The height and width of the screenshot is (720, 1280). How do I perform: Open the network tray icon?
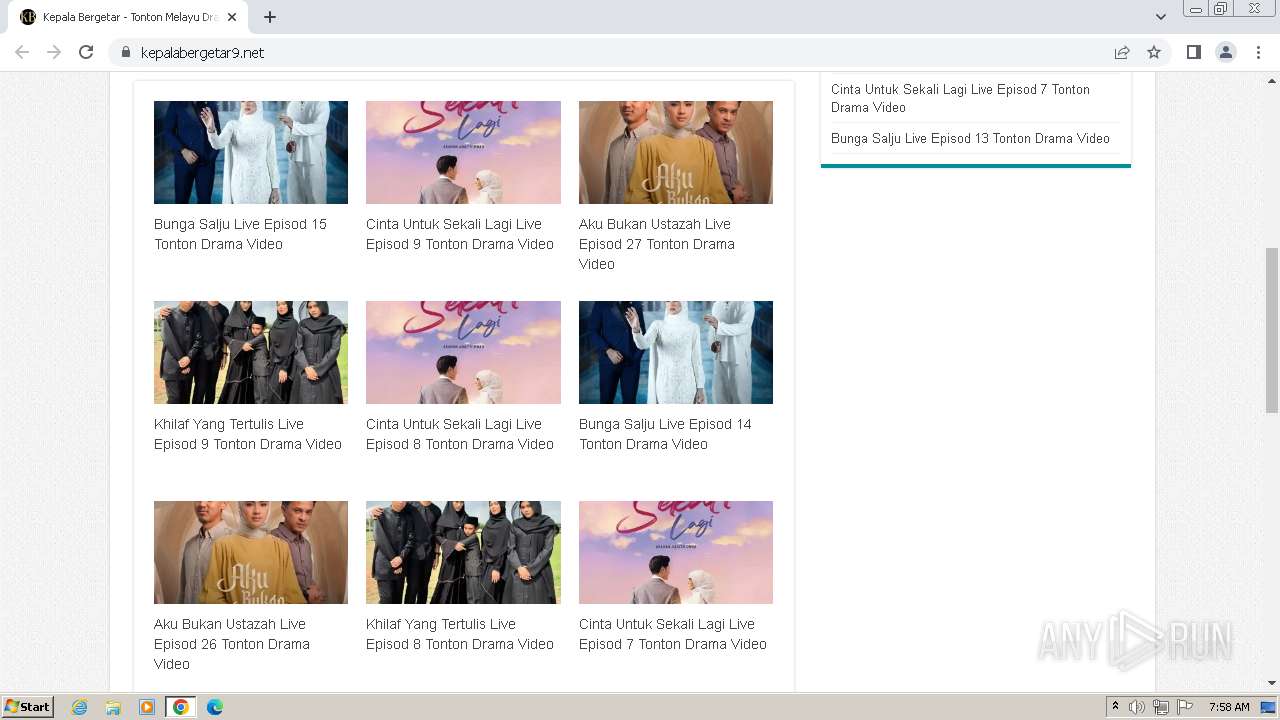tap(1161, 707)
